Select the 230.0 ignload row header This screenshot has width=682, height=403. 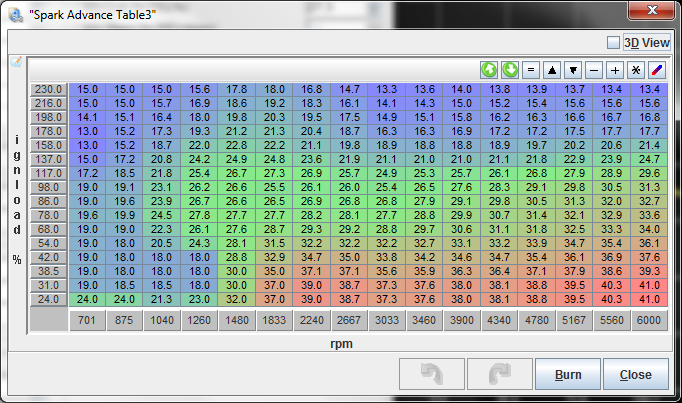tap(48, 90)
